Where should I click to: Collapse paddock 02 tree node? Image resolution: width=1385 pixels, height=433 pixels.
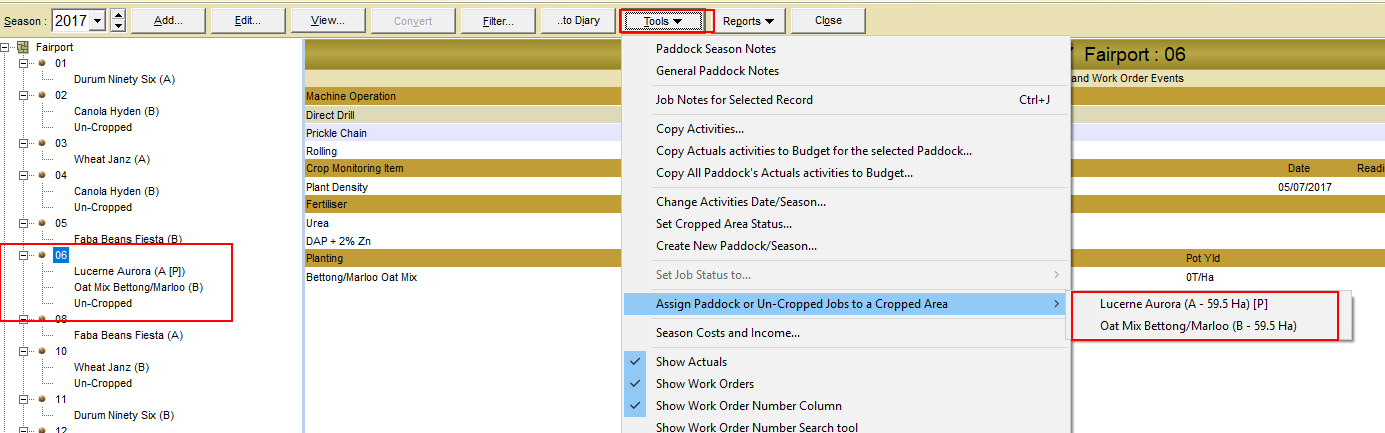pos(24,95)
